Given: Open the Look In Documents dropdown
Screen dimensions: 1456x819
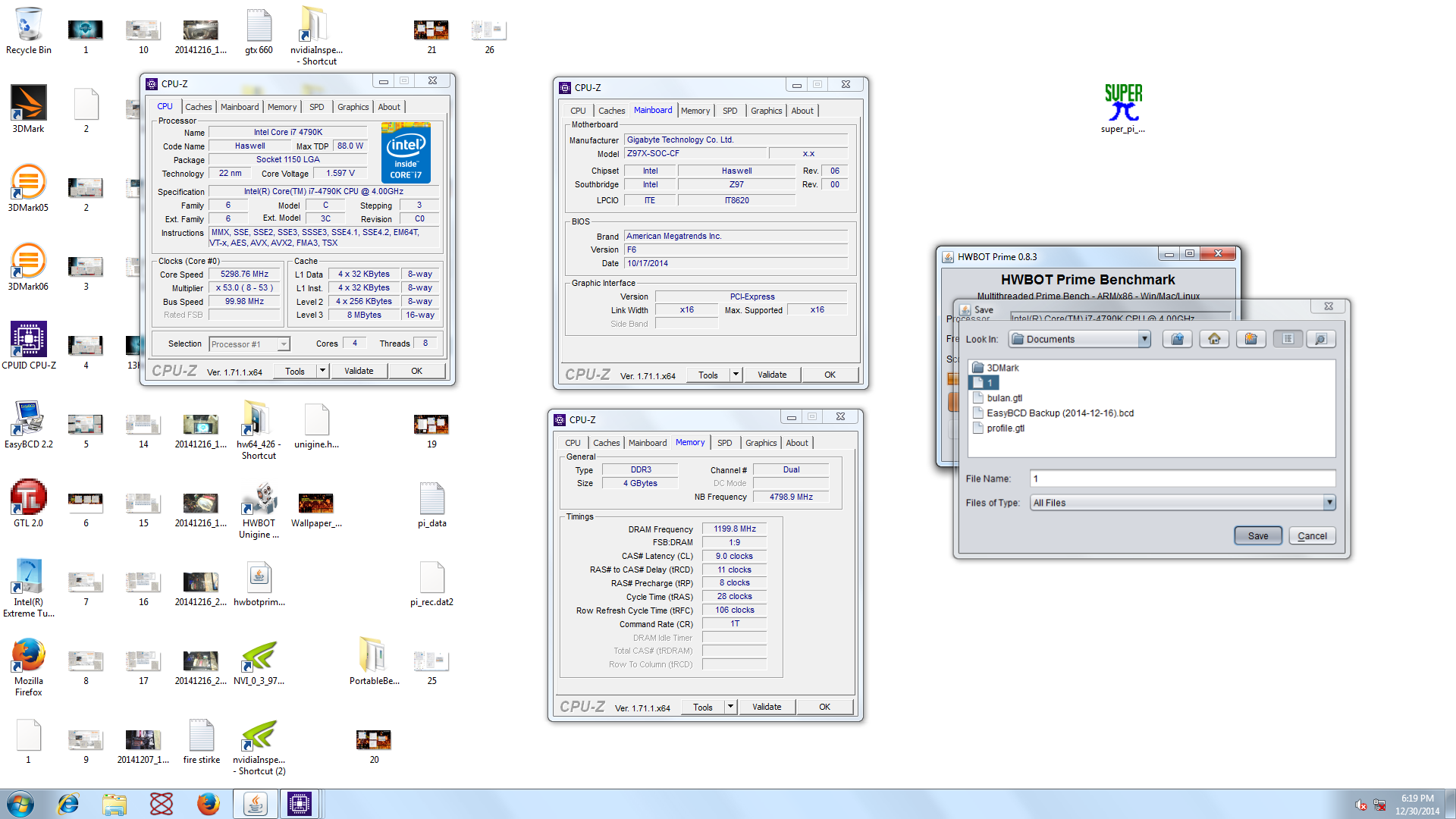Looking at the screenshot, I should [x=1144, y=339].
